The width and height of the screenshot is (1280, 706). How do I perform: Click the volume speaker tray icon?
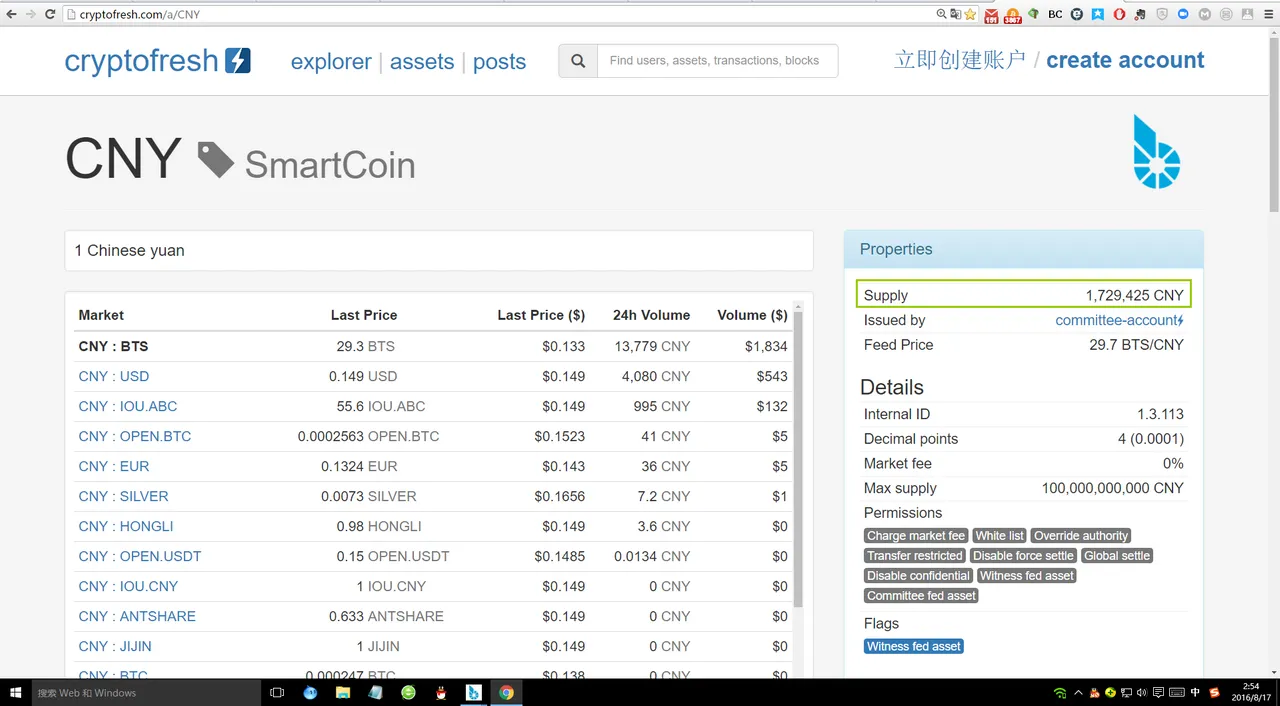pyautogui.click(x=1142, y=692)
